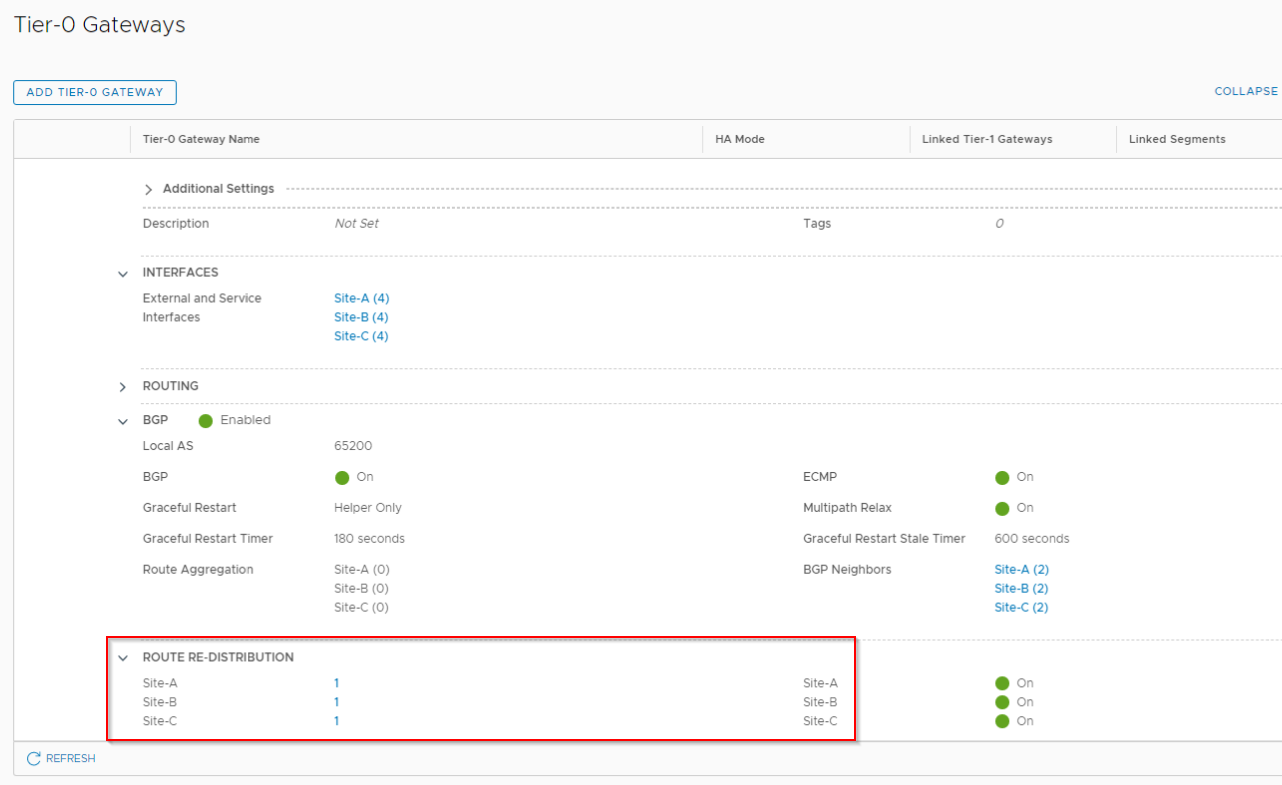The image size is (1282, 785).
Task: Click Site-A route re-distribution On status
Action: tap(1002, 684)
